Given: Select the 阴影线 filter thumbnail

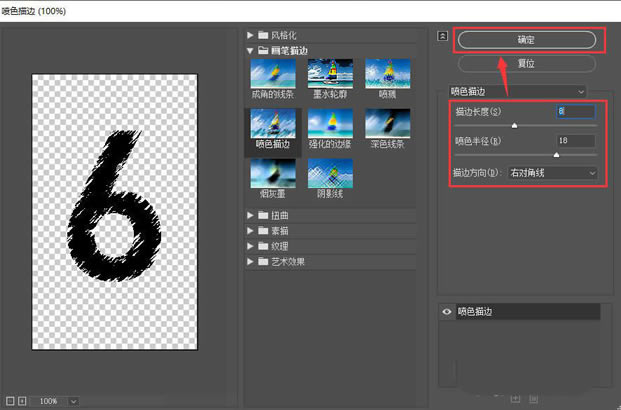Looking at the screenshot, I should pyautogui.click(x=330, y=174).
